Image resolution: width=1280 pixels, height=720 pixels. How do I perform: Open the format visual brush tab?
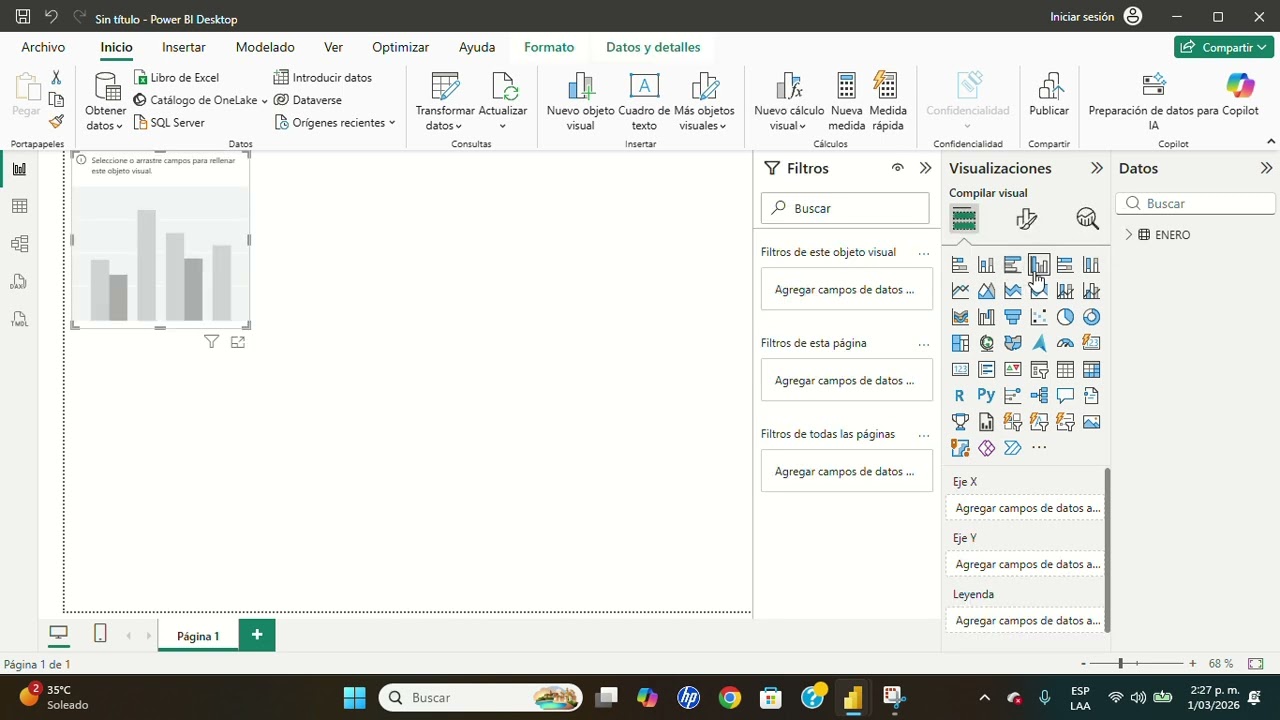[x=1026, y=219]
